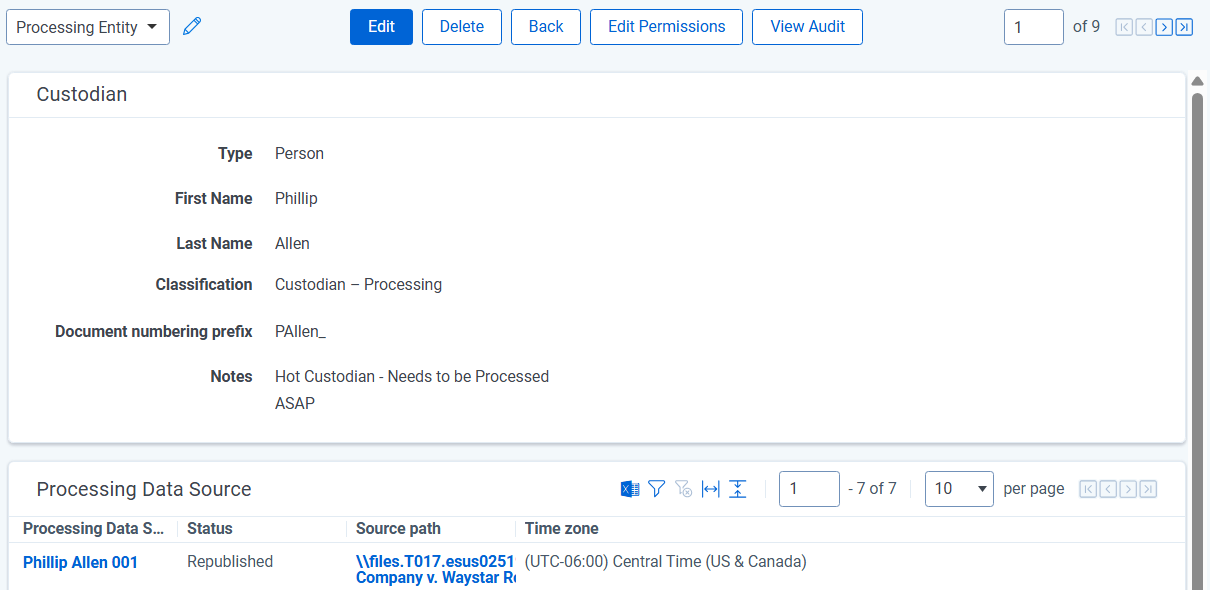Click the Last Name value Allen
This screenshot has height=590, width=1210.
click(x=292, y=244)
